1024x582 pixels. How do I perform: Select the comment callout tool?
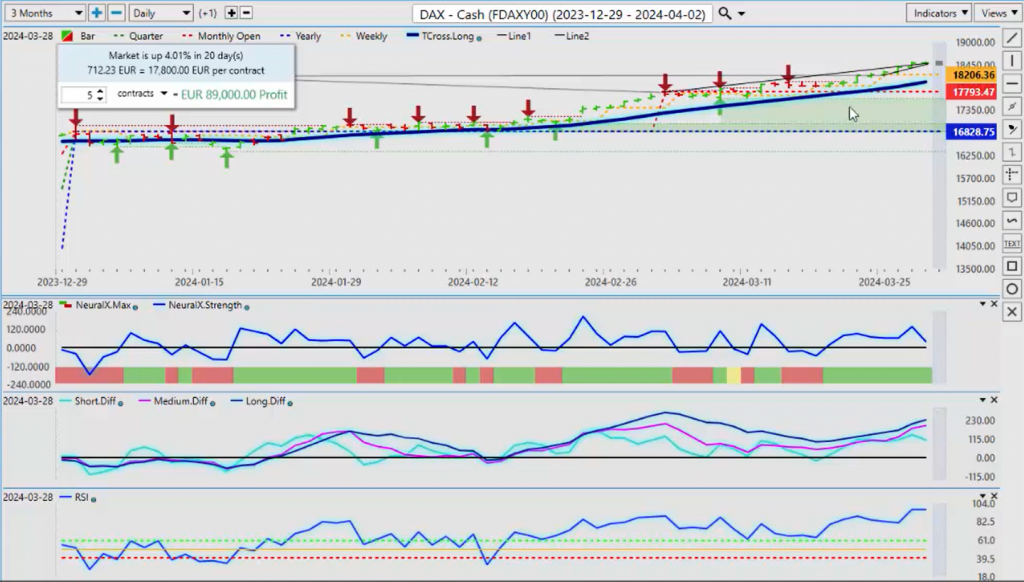click(x=1012, y=198)
